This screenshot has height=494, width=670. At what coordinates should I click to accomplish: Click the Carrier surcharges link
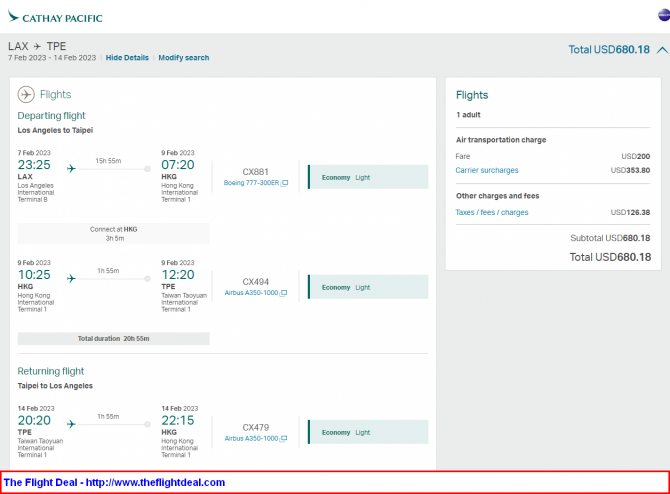click(x=487, y=170)
